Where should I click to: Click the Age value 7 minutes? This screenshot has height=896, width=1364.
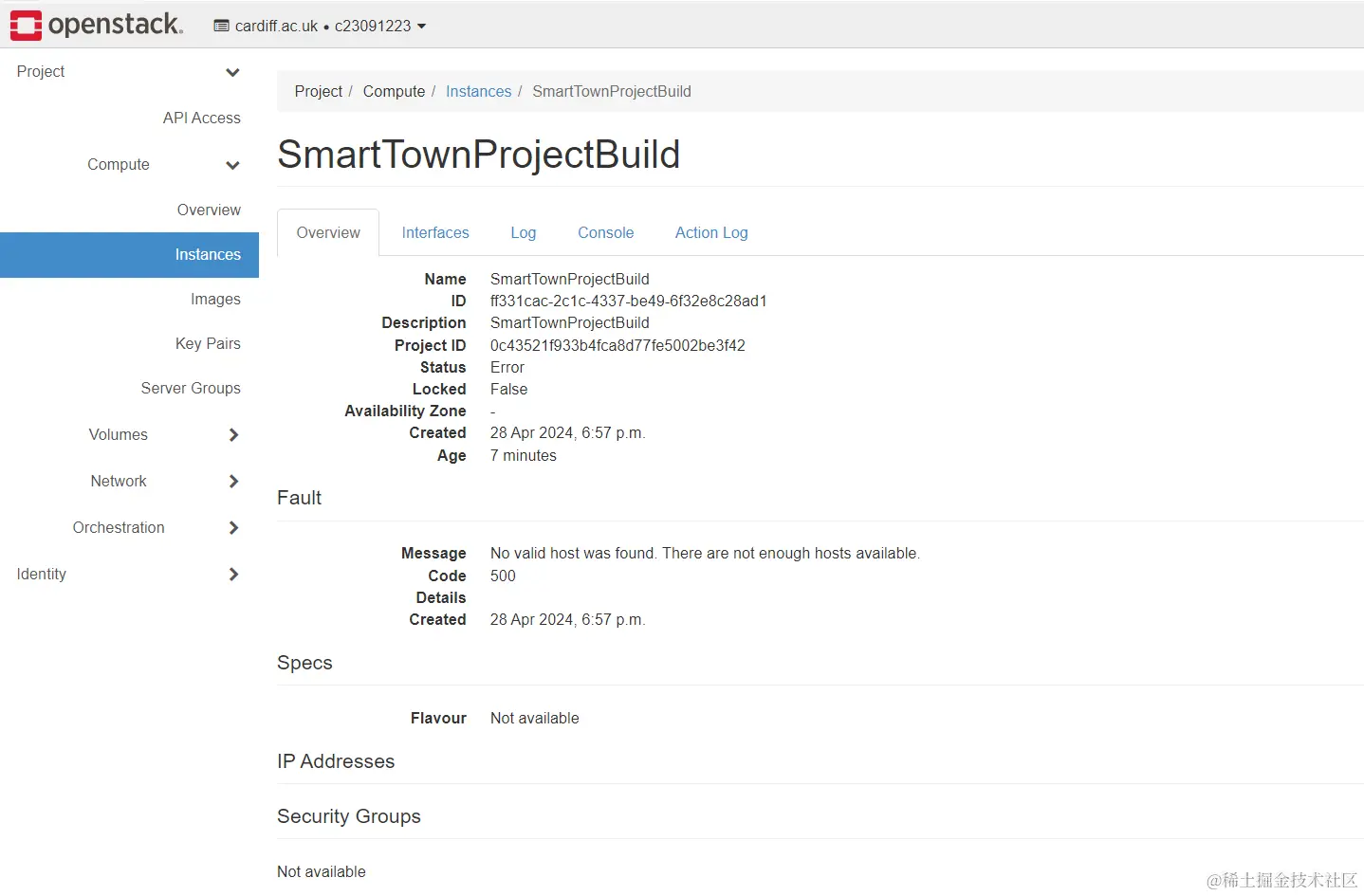(524, 455)
